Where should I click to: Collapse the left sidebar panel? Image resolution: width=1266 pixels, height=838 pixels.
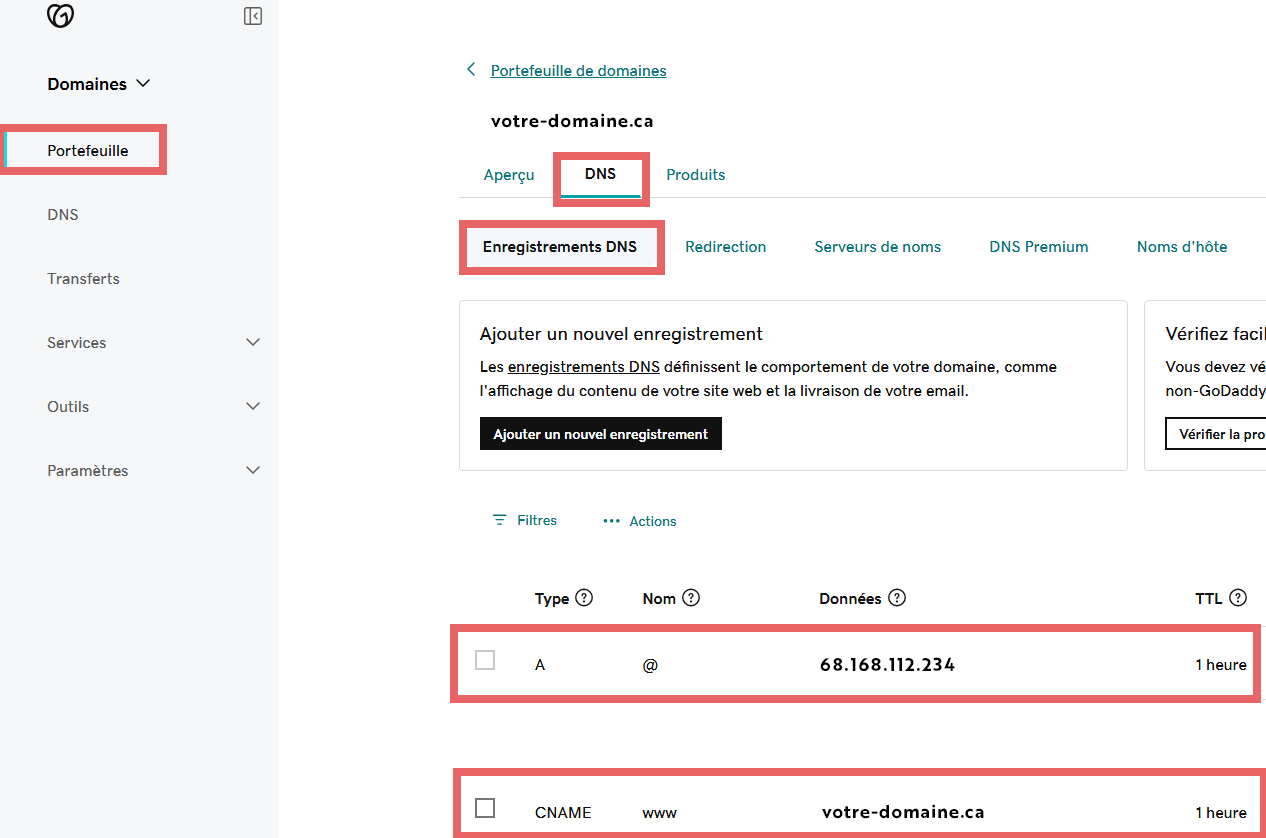pyautogui.click(x=252, y=16)
